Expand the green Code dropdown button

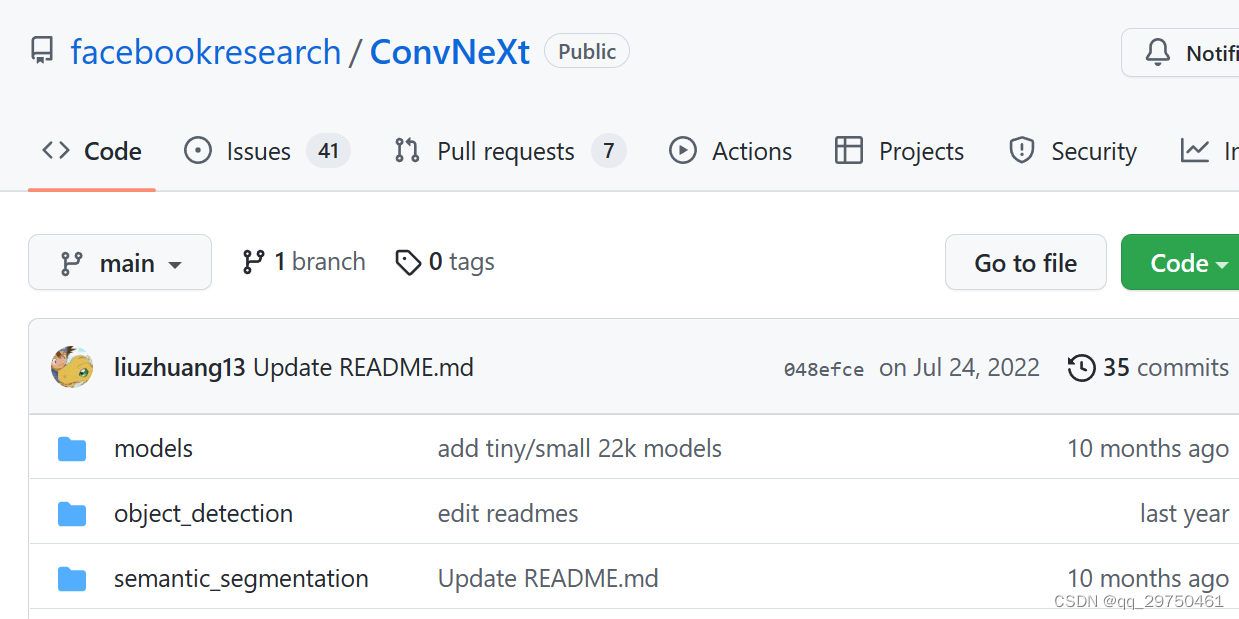pos(1180,262)
